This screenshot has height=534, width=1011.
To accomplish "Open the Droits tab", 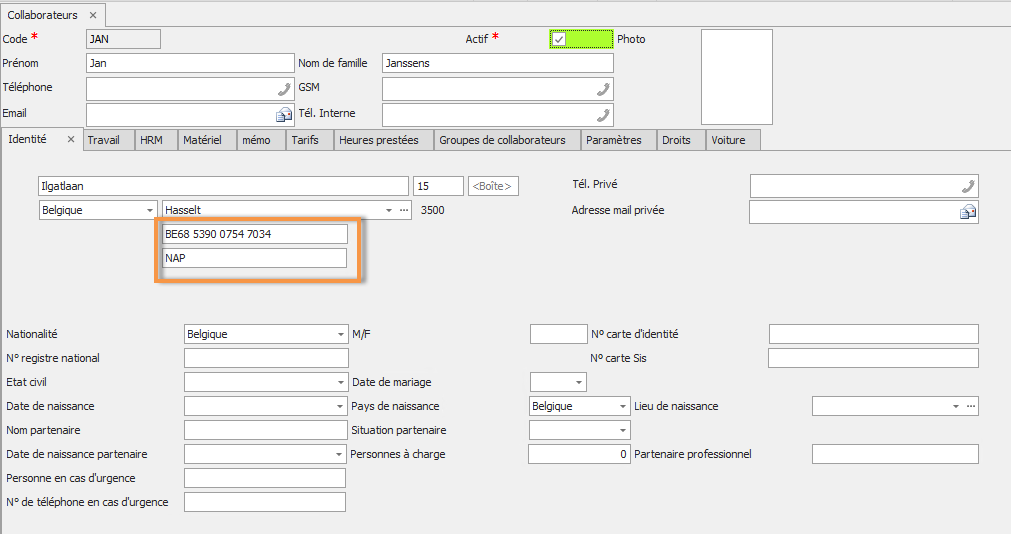I will [681, 140].
